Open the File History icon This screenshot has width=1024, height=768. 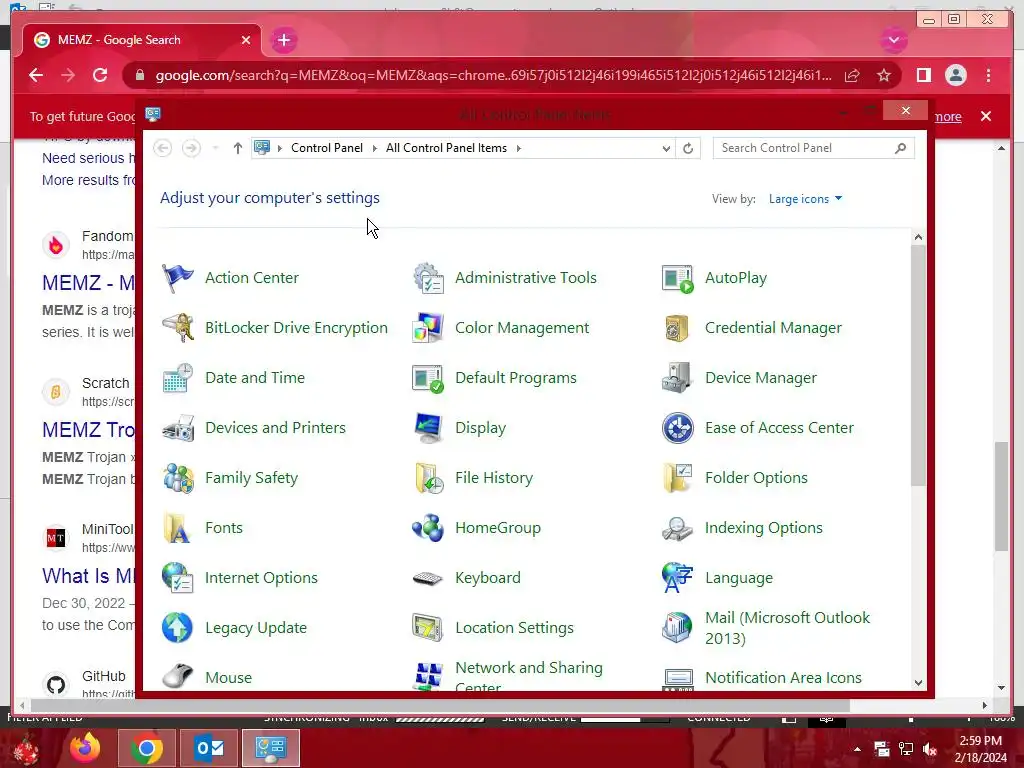pos(428,478)
